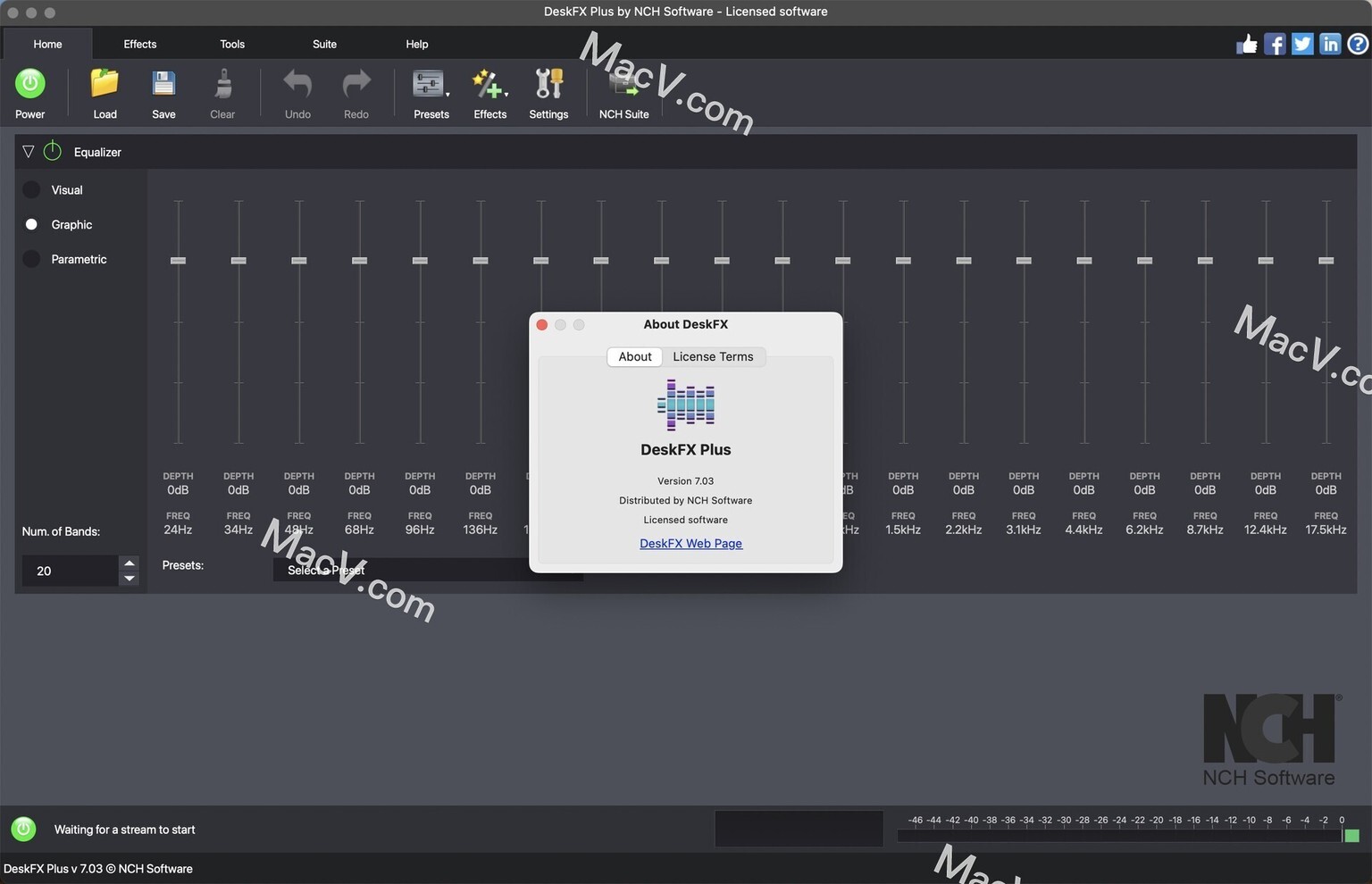
Task: Click the status bar green power button
Action: 23,829
